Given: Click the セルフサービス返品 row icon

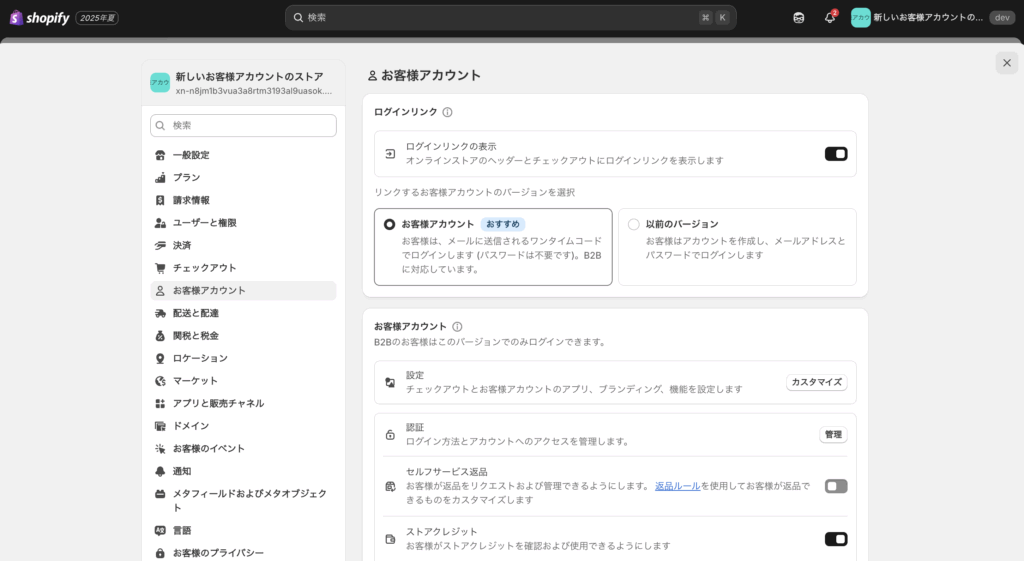Looking at the screenshot, I should tap(390, 486).
